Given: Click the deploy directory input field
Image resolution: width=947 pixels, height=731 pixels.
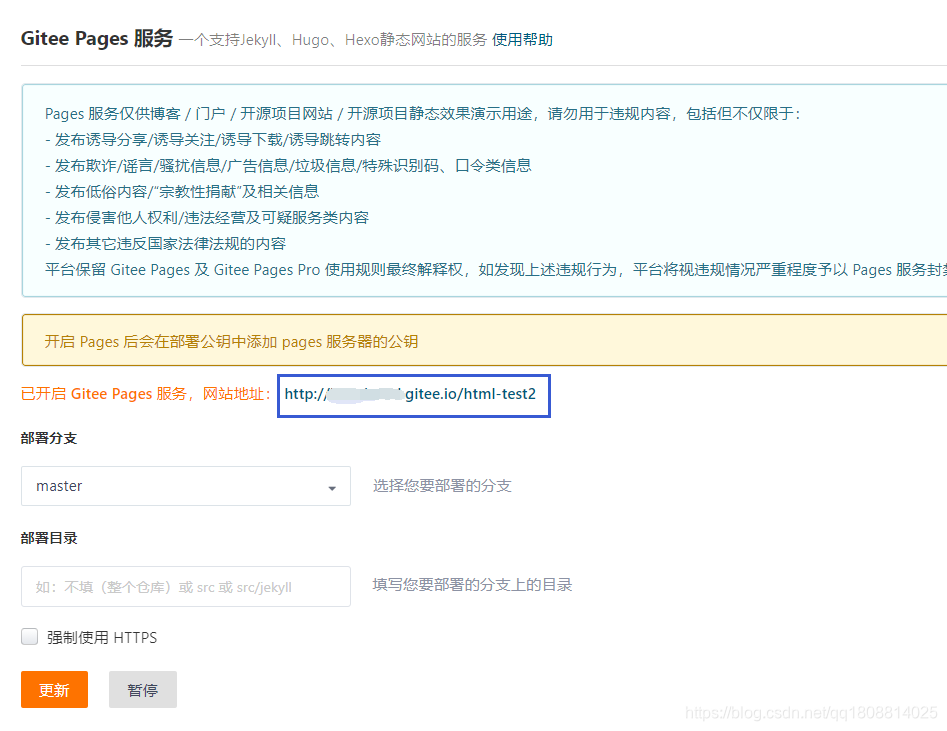Looking at the screenshot, I should (x=186, y=586).
